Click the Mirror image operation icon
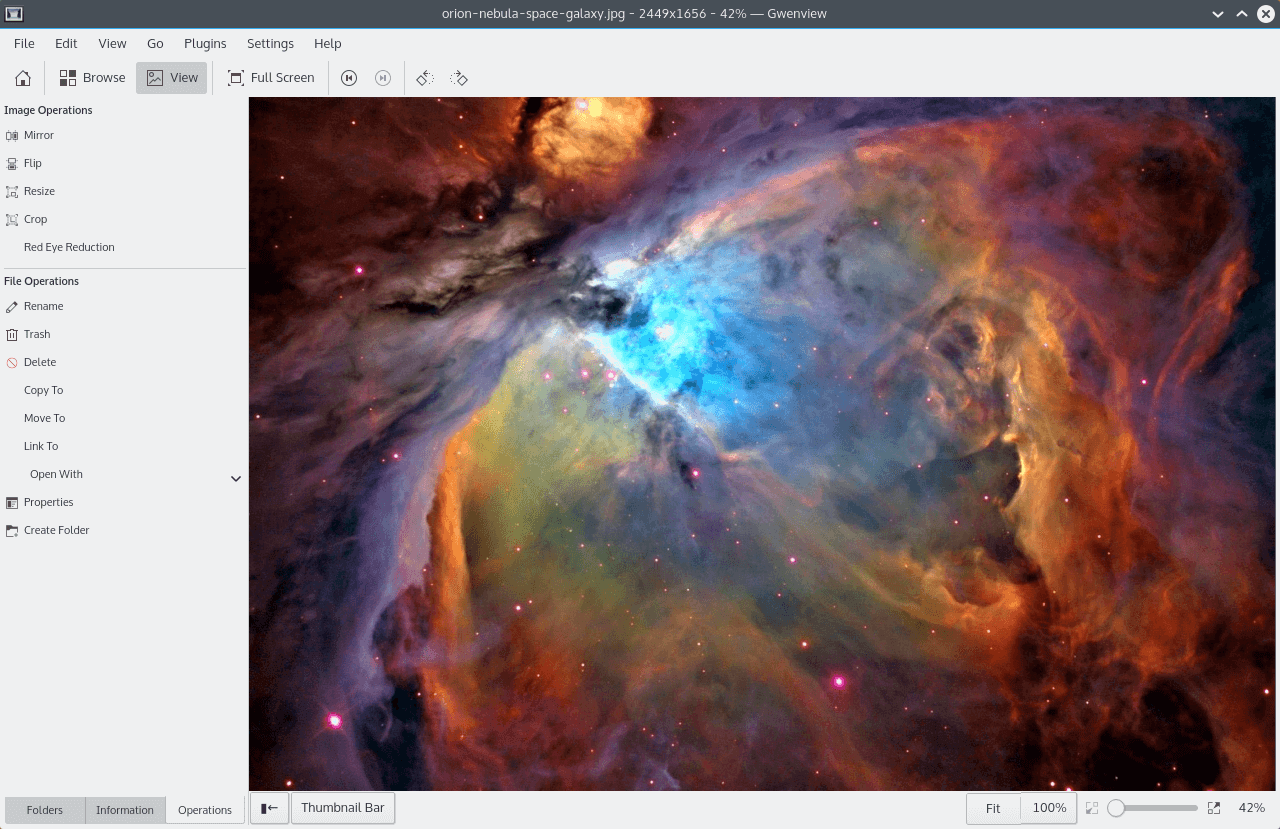Viewport: 1280px width, 829px height. (x=11, y=135)
